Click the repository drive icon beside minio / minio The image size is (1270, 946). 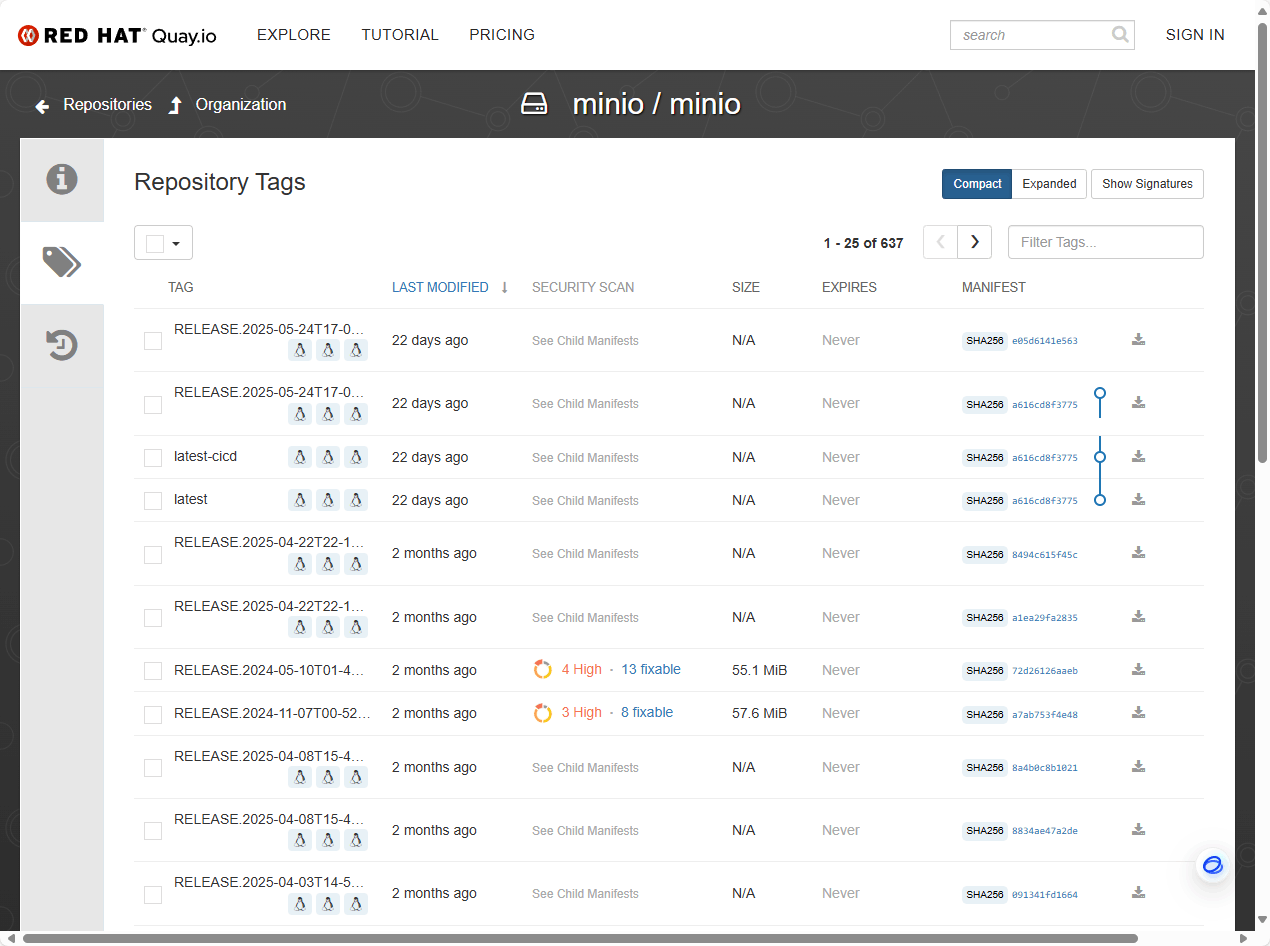[535, 104]
